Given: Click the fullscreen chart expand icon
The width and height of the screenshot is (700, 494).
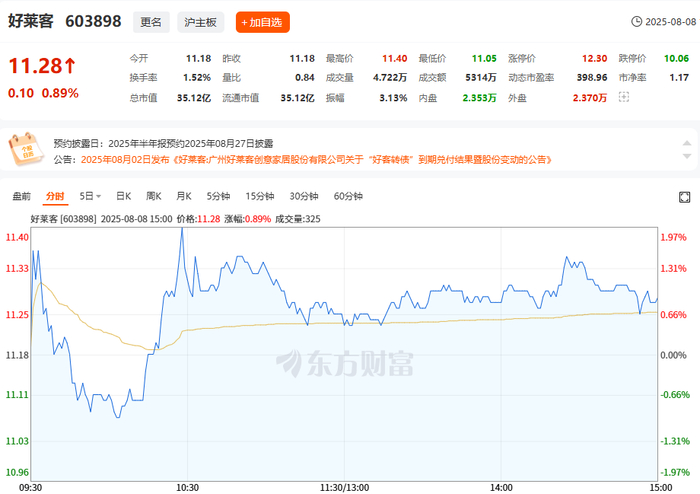Looking at the screenshot, I should [684, 197].
